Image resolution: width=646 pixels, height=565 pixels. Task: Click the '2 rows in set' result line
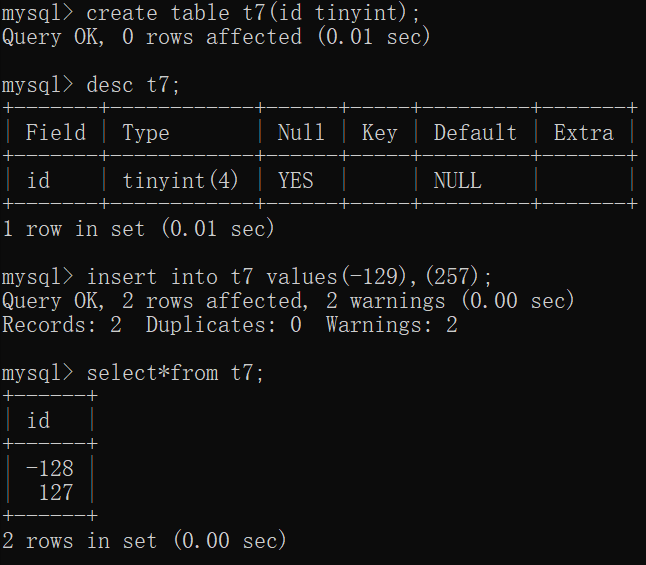click(x=144, y=541)
